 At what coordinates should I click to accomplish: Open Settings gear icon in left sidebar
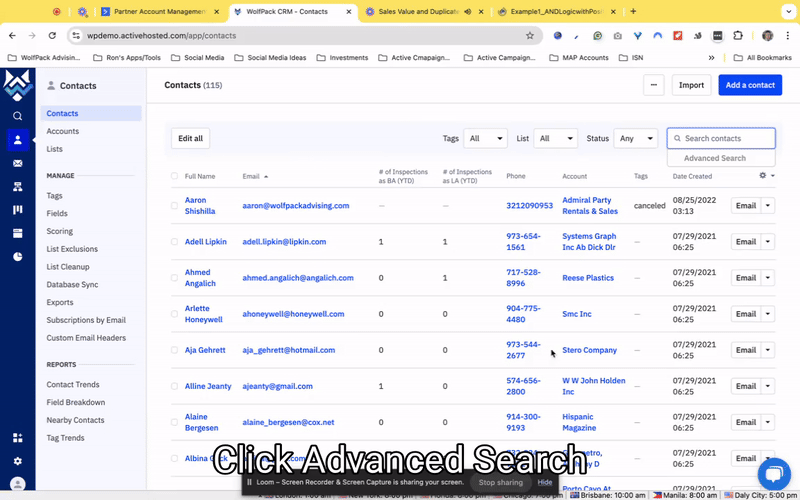pos(17,461)
